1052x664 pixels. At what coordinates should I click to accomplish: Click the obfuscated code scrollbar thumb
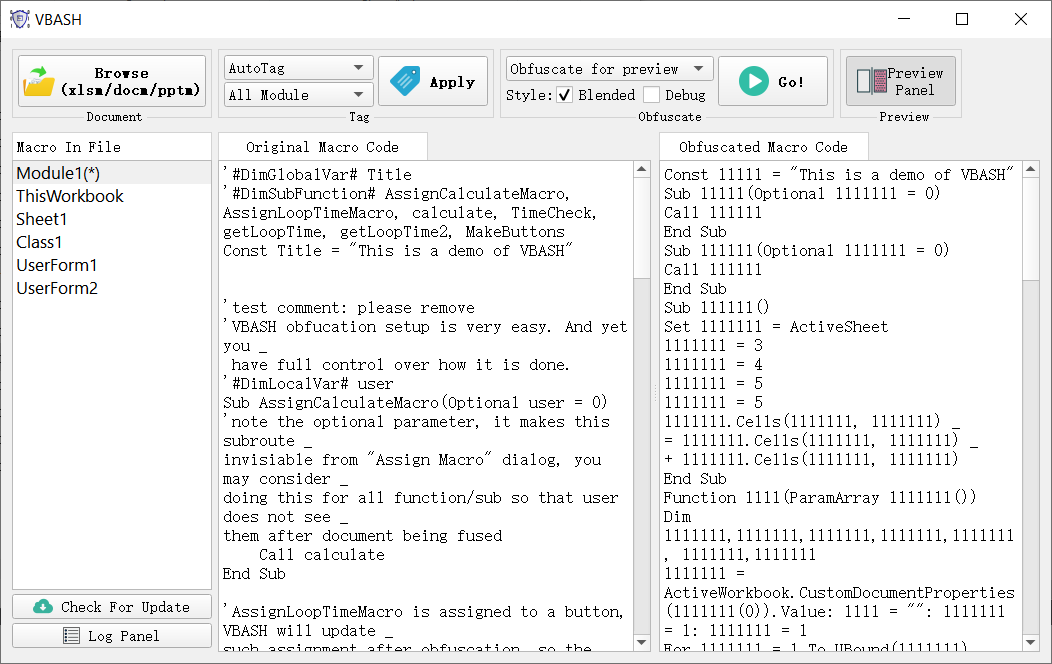pyautogui.click(x=1031, y=229)
